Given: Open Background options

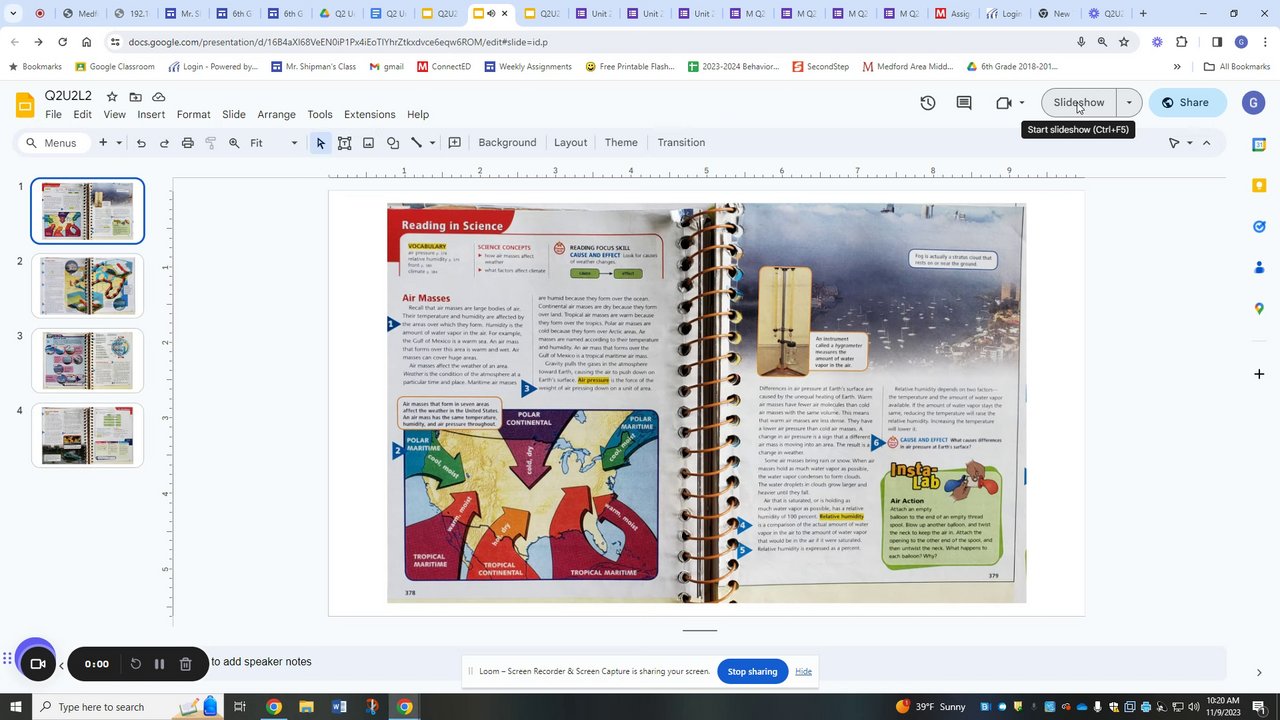Looking at the screenshot, I should [x=507, y=143].
